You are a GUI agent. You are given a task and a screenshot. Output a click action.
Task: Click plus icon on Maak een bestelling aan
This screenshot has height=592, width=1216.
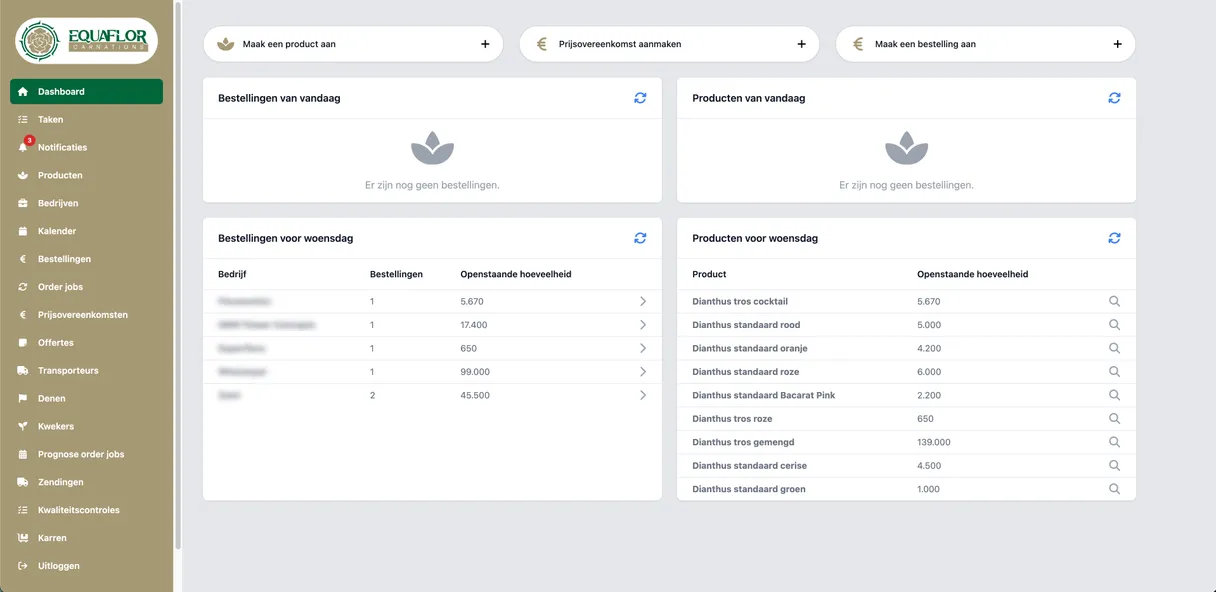(x=1117, y=44)
